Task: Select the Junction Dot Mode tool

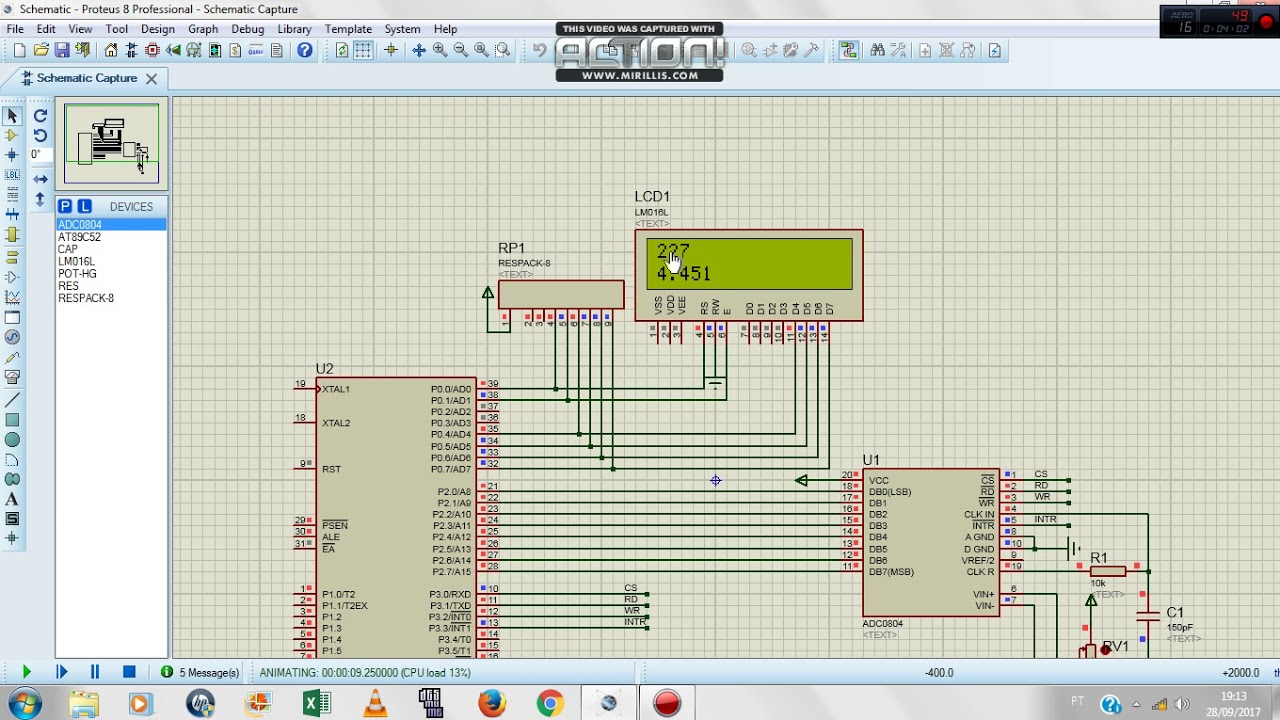Action: tap(12, 155)
